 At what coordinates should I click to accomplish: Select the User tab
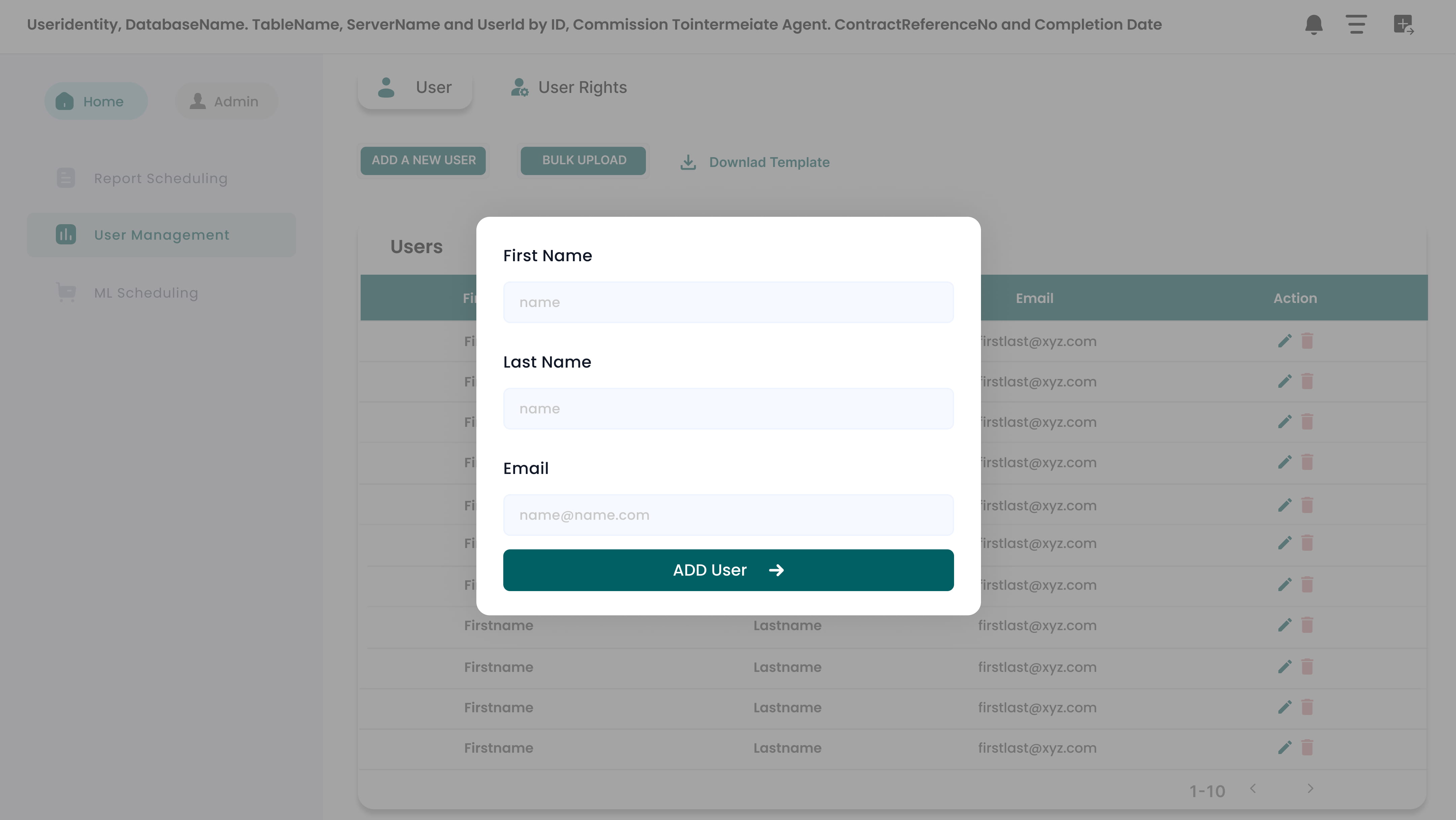point(415,87)
